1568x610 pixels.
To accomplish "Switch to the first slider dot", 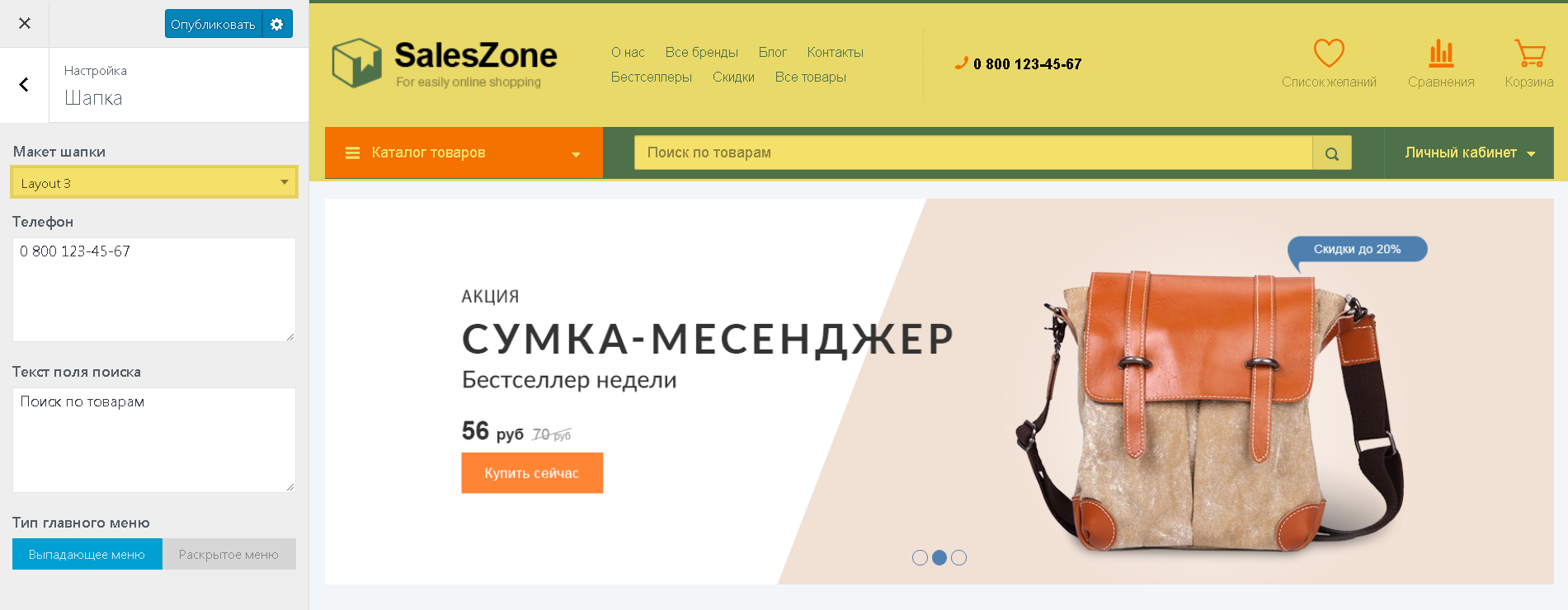I will 920,558.
